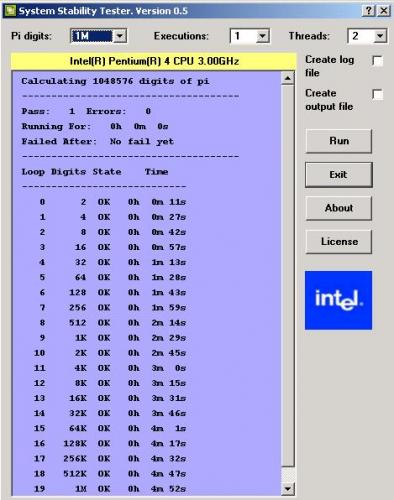Select loop 3 row with 16 digits
This screenshot has height=500, width=394.
click(x=112, y=247)
